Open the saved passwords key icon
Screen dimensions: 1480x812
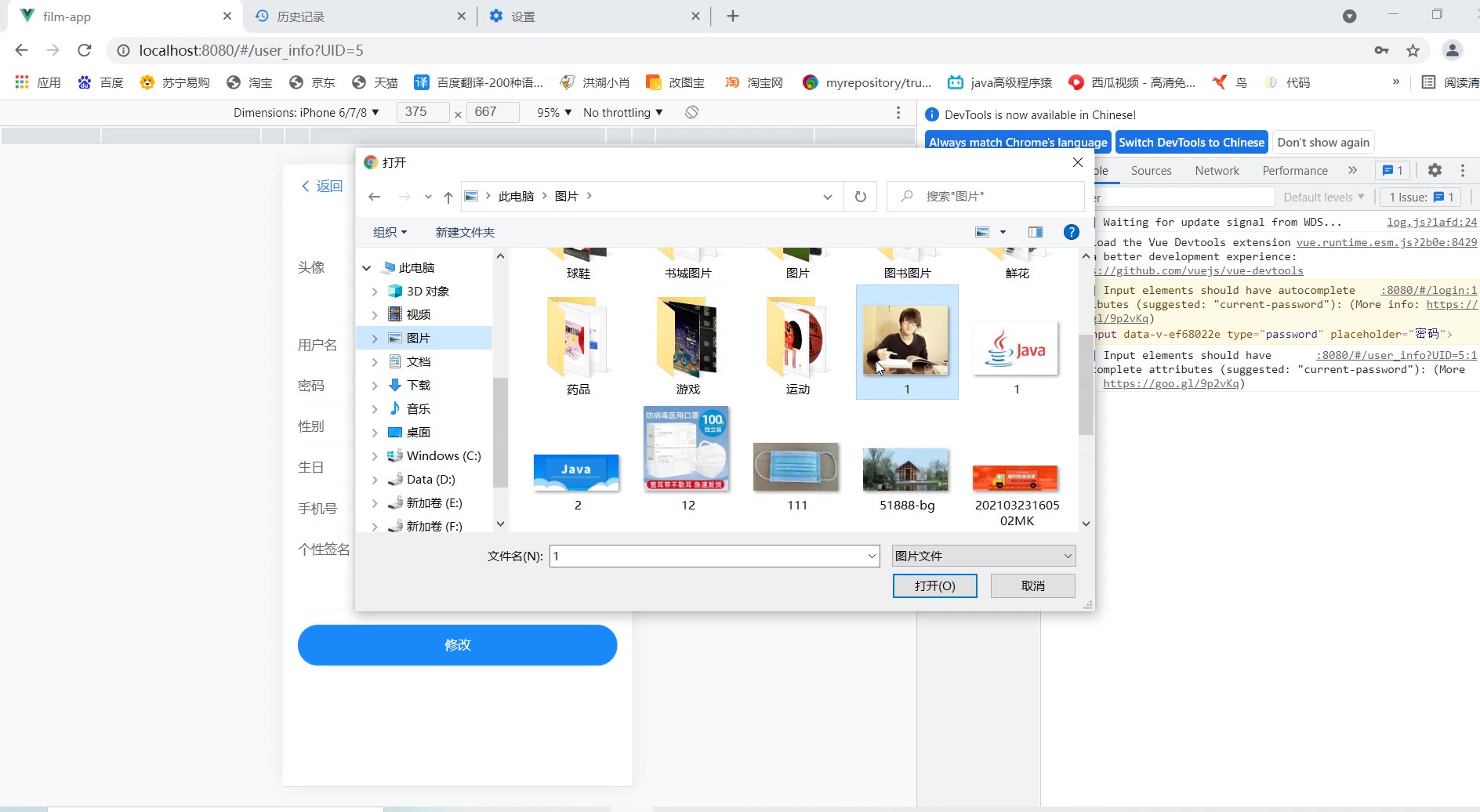1381,50
